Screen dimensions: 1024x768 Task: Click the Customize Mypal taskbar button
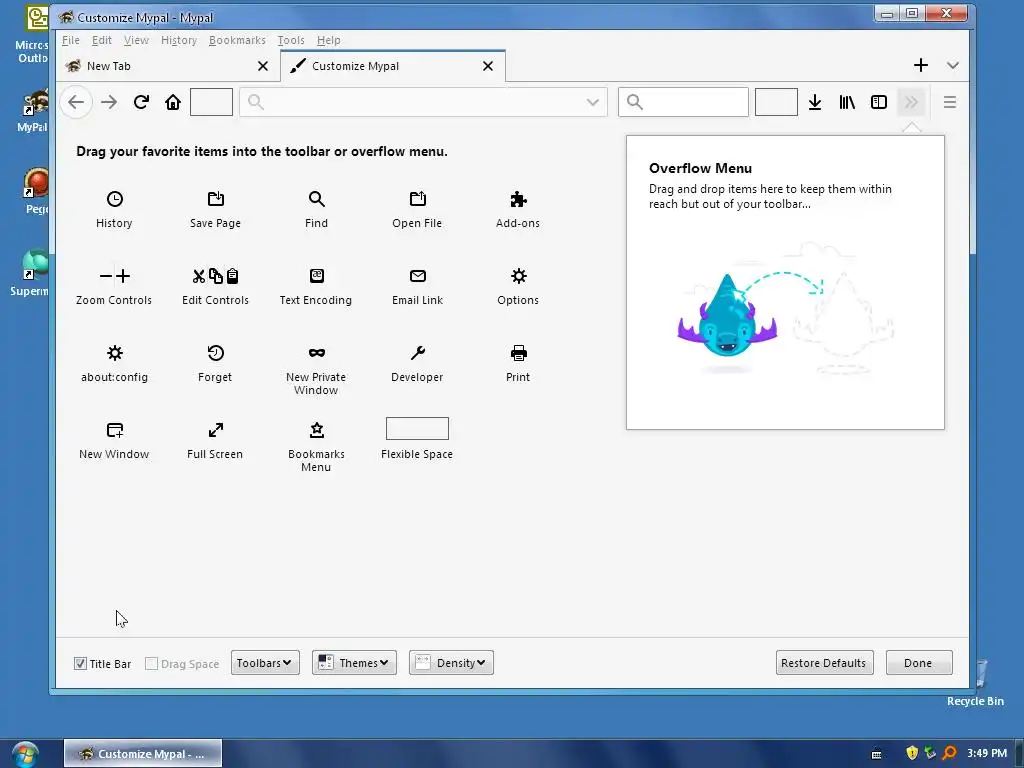click(143, 754)
